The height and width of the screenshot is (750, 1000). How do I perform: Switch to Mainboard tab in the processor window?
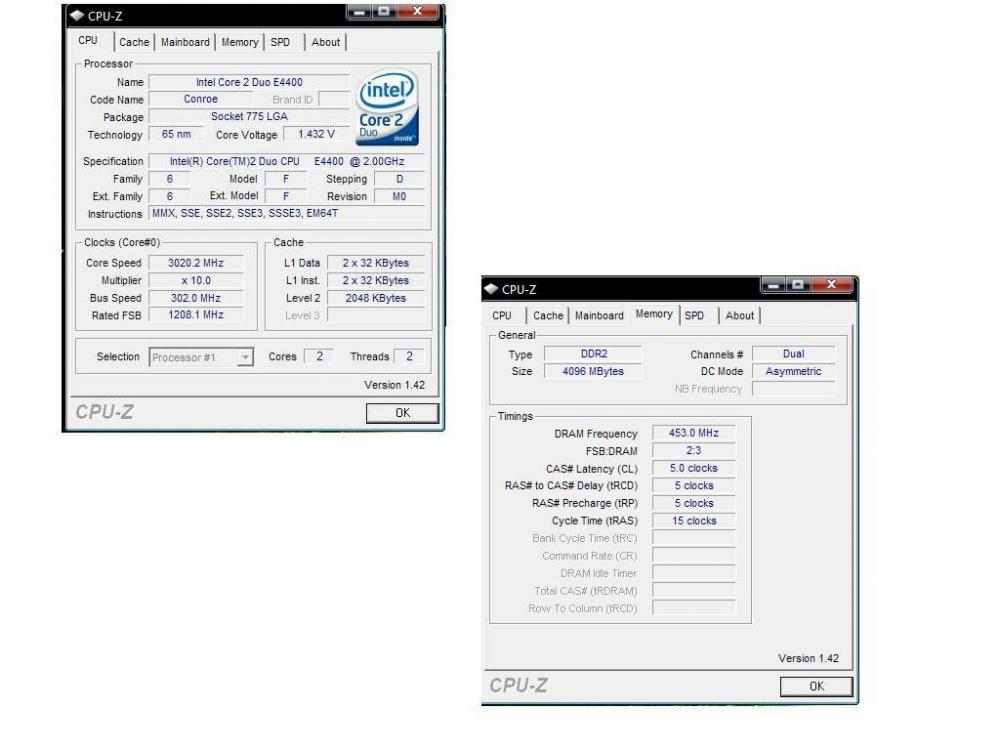185,42
